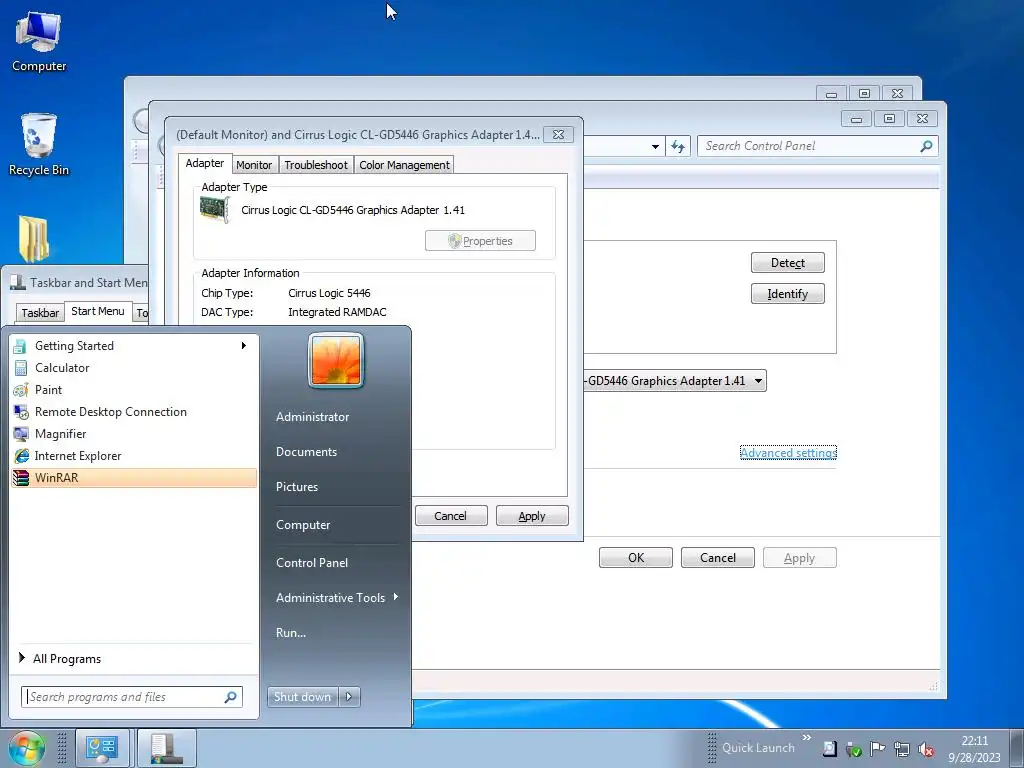Image resolution: width=1024 pixels, height=768 pixels.
Task: Open WinRAR from the Start menu
Action: 134,477
